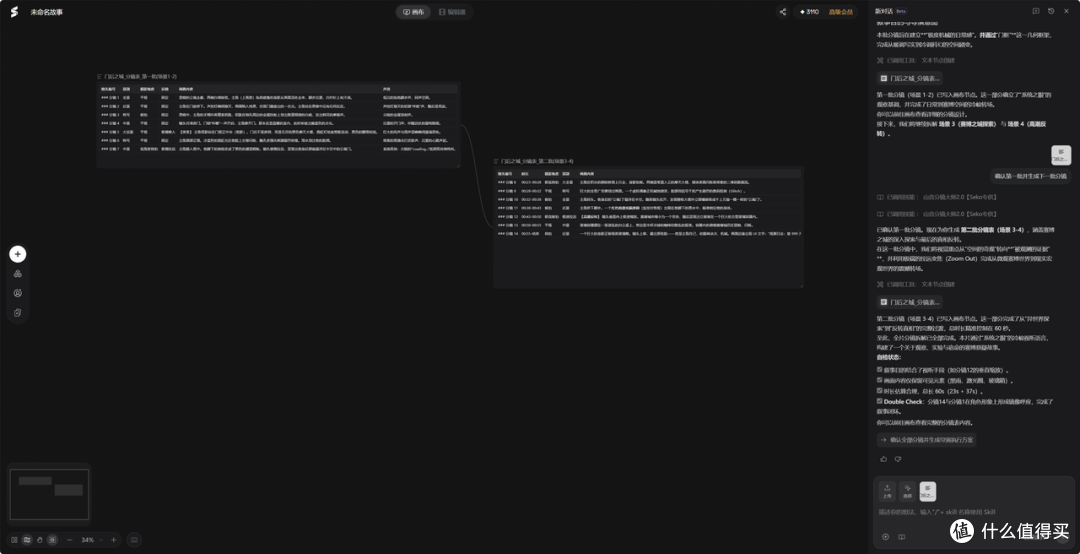Click the 选择 select button in input box
Image resolution: width=1080 pixels, height=554 pixels.
pos(907,491)
